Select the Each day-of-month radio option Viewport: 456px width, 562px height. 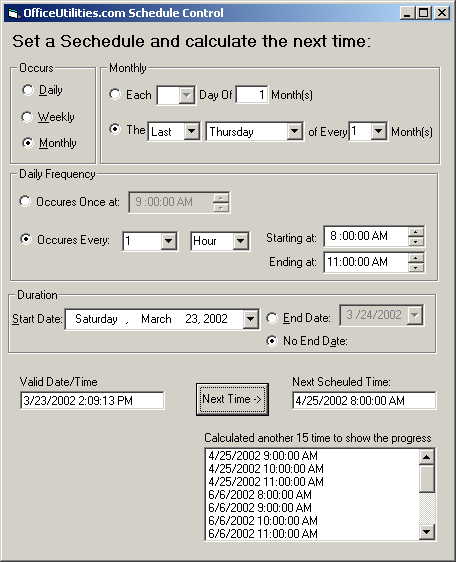(115, 94)
